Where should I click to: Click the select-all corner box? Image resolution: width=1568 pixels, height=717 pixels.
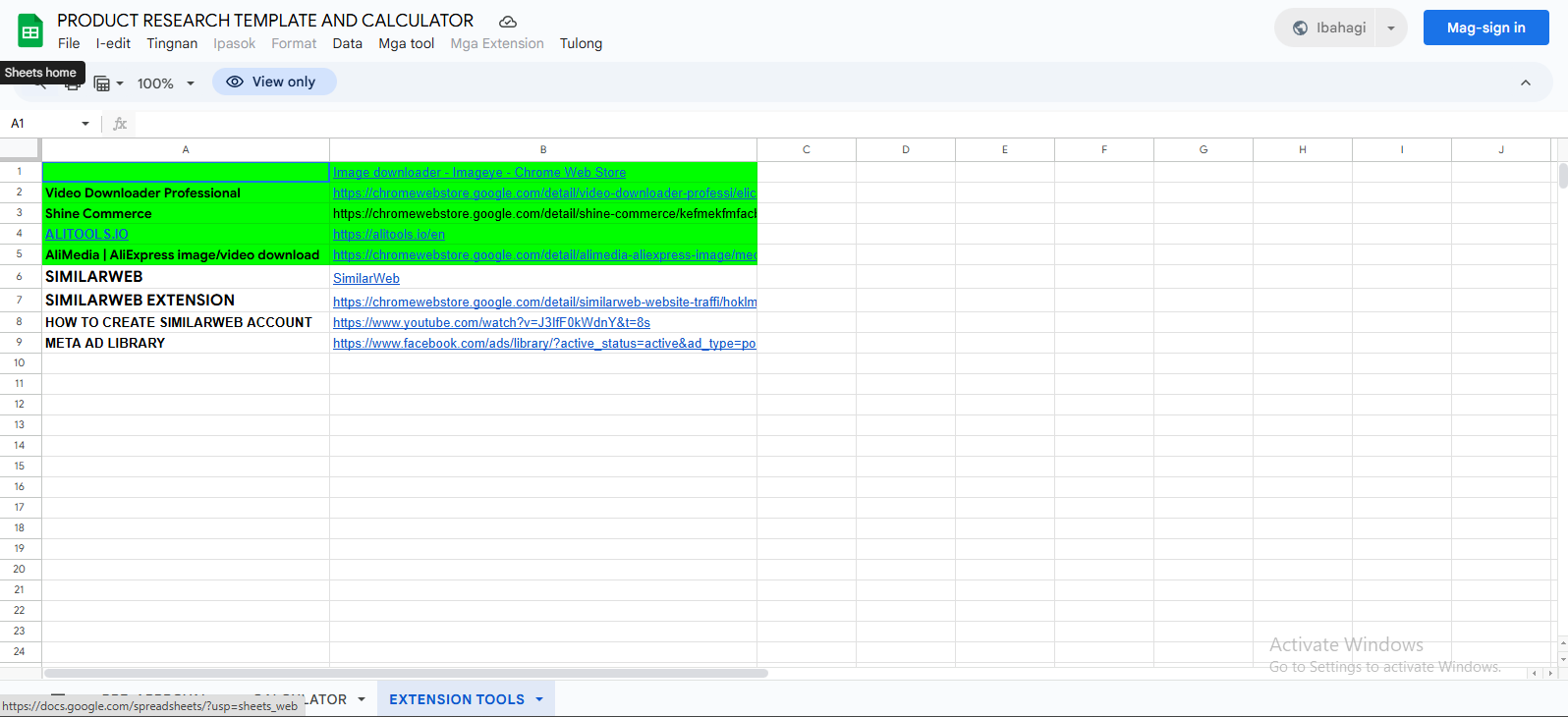click(x=20, y=149)
